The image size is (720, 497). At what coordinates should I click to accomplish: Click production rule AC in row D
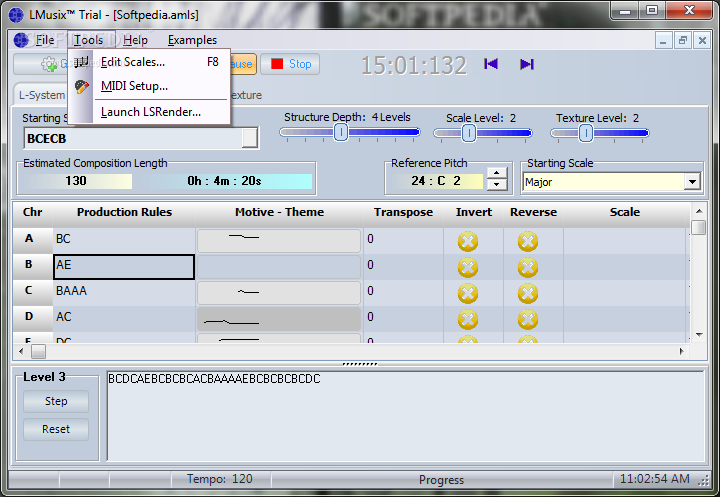[x=124, y=317]
